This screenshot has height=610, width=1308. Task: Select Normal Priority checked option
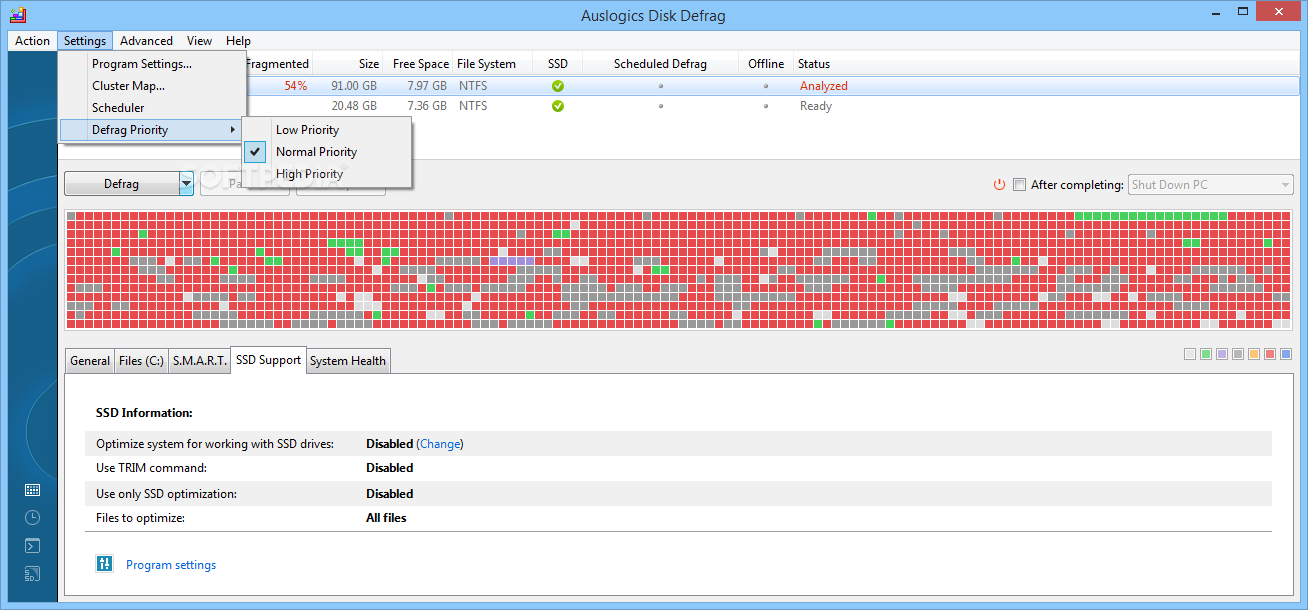pos(327,152)
